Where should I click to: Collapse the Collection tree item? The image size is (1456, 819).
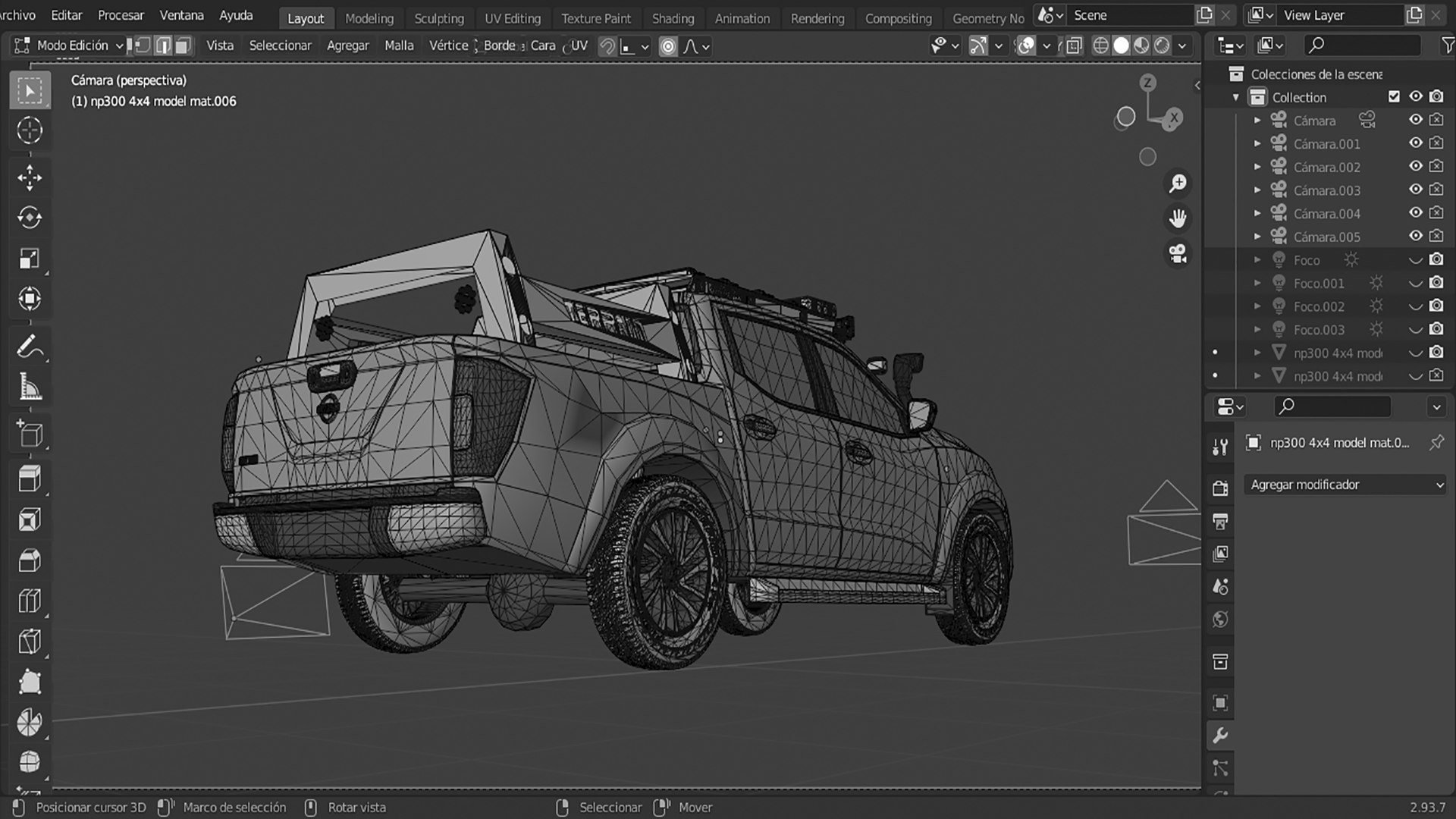[x=1236, y=97]
